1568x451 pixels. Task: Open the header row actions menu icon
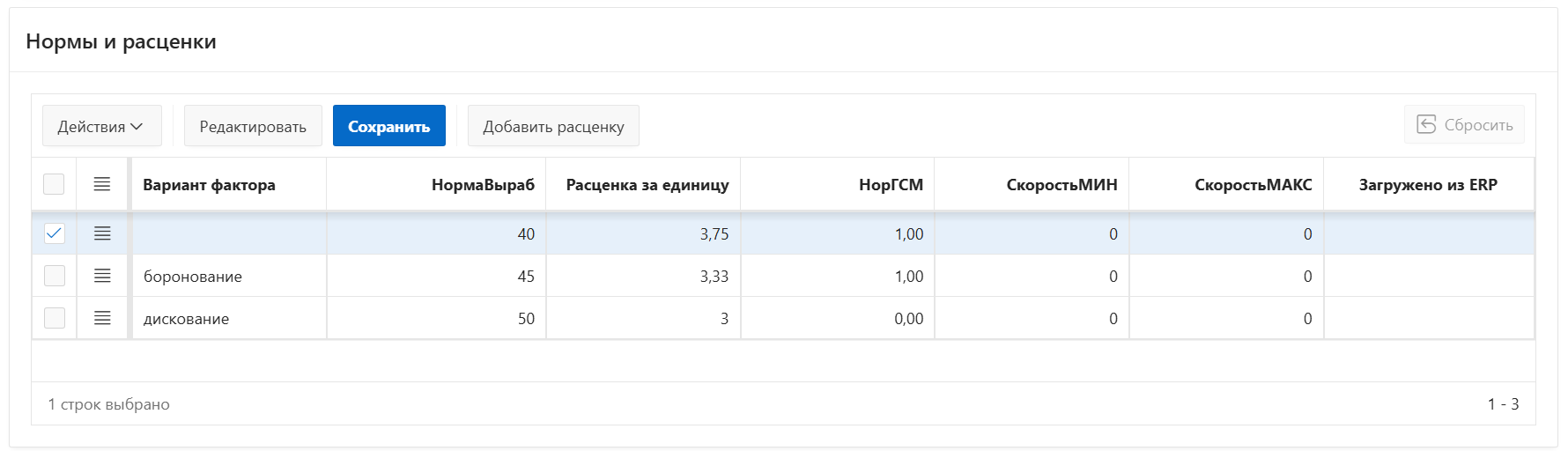102,184
